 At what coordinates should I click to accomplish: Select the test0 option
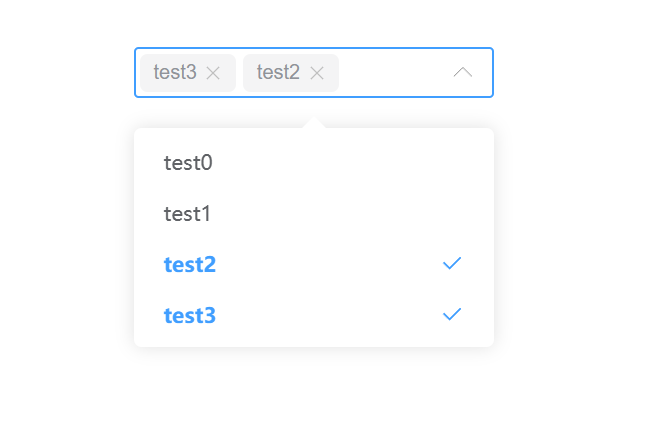[188, 163]
